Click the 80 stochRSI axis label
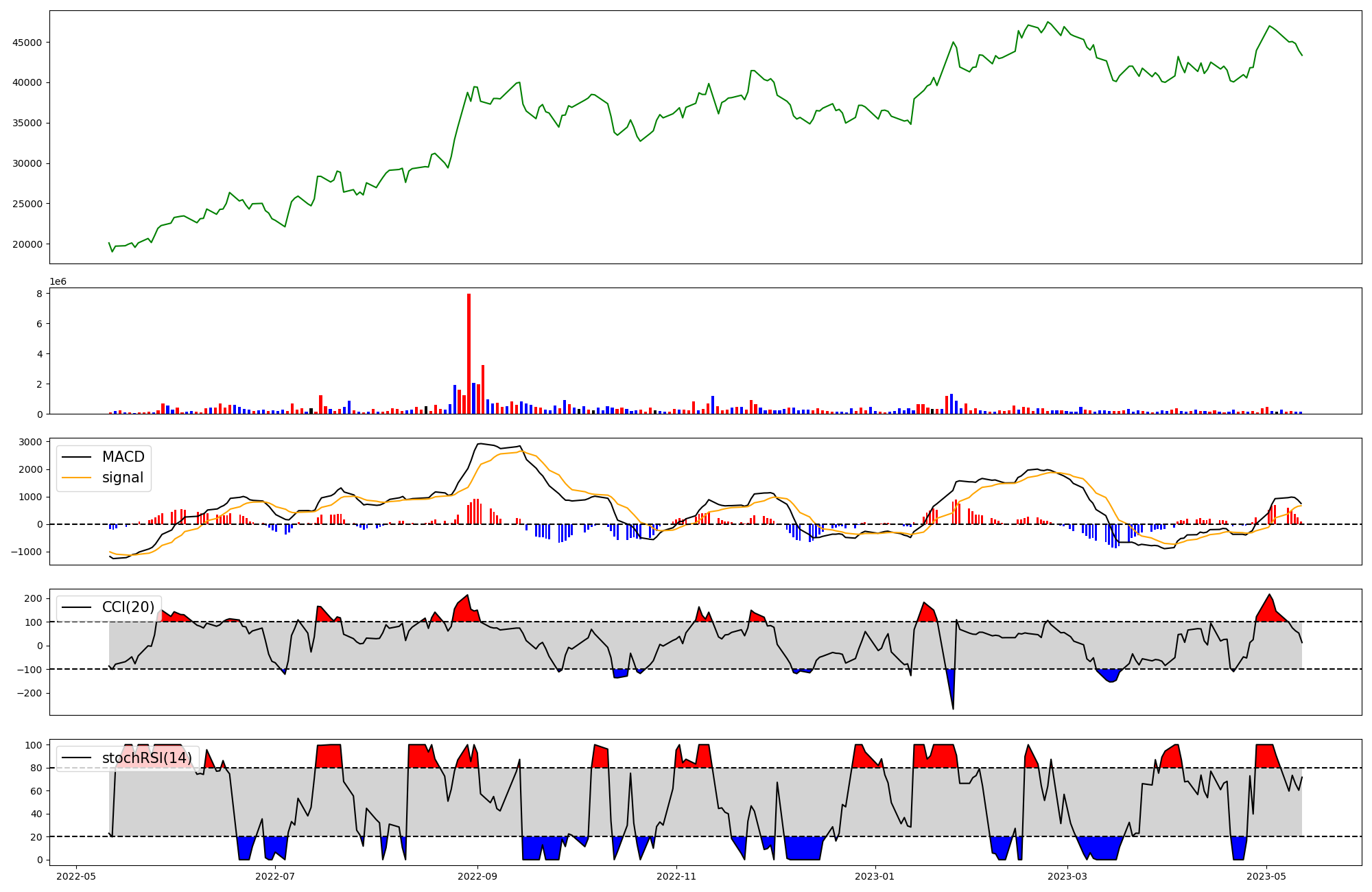 tap(36, 768)
